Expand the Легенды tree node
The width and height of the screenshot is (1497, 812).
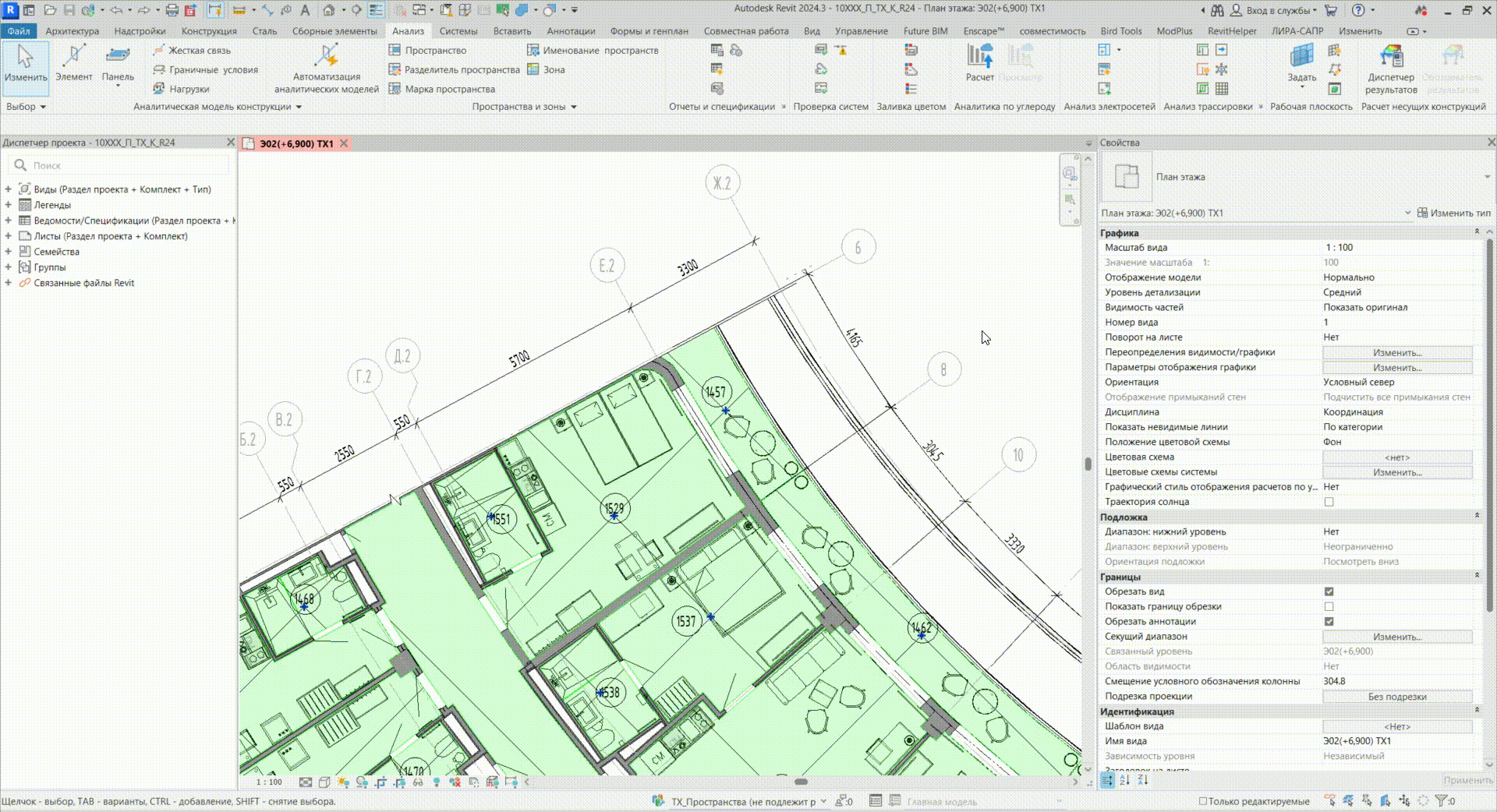pos(9,205)
